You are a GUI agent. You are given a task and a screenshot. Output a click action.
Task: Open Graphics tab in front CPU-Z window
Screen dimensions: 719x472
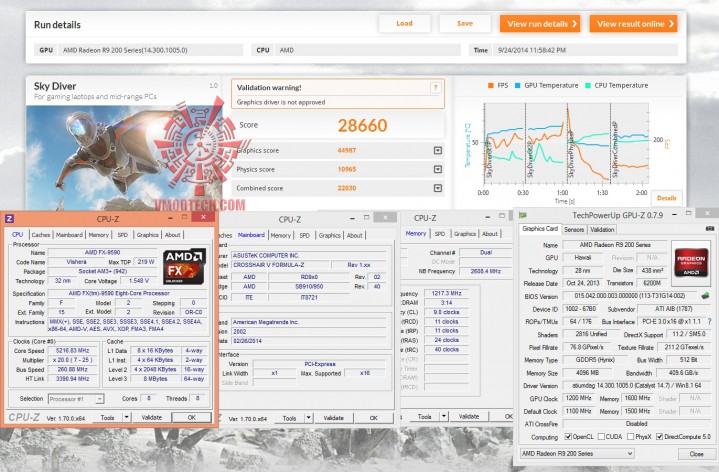pos(147,235)
